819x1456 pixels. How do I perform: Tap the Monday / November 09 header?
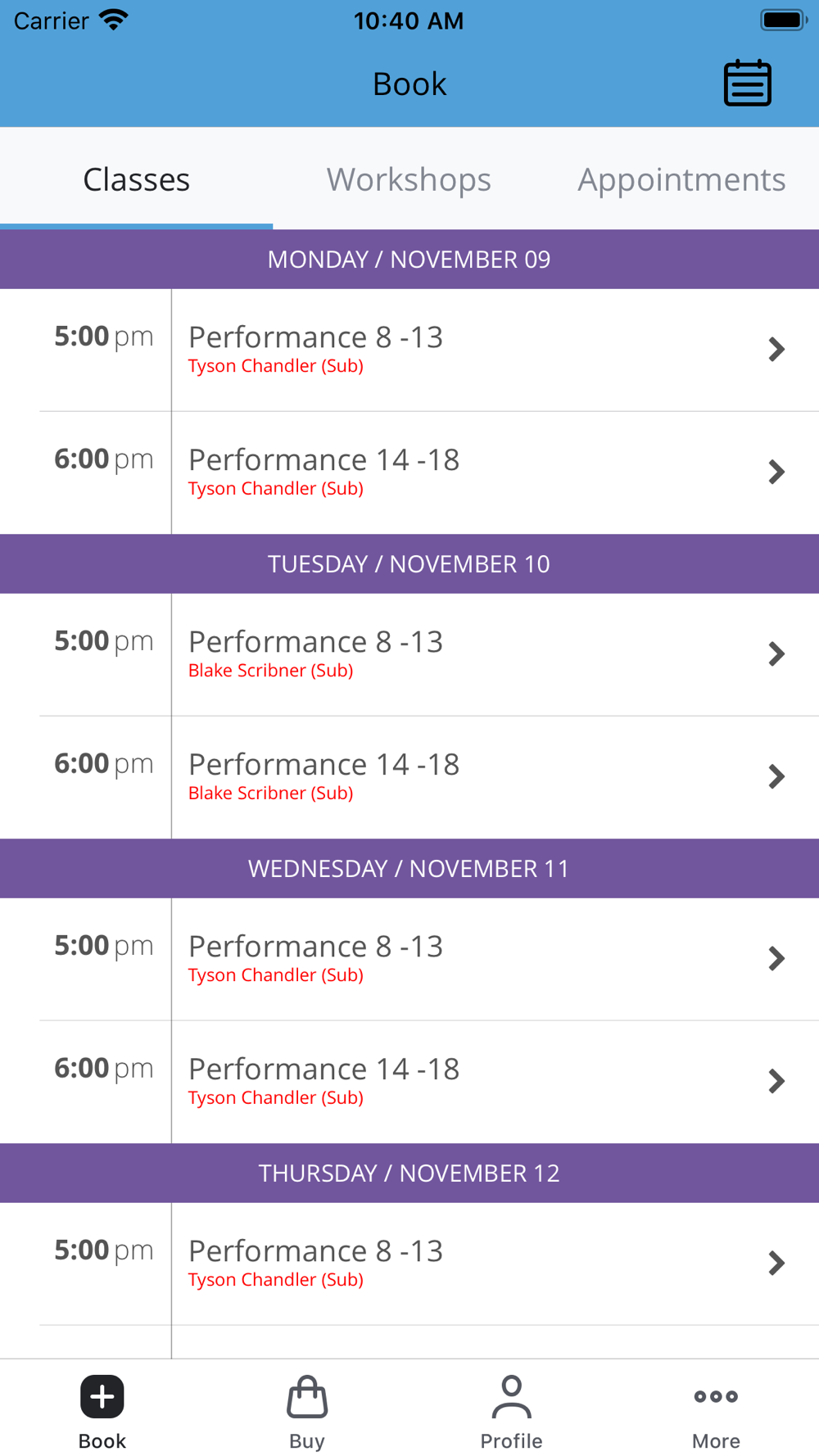[409, 260]
